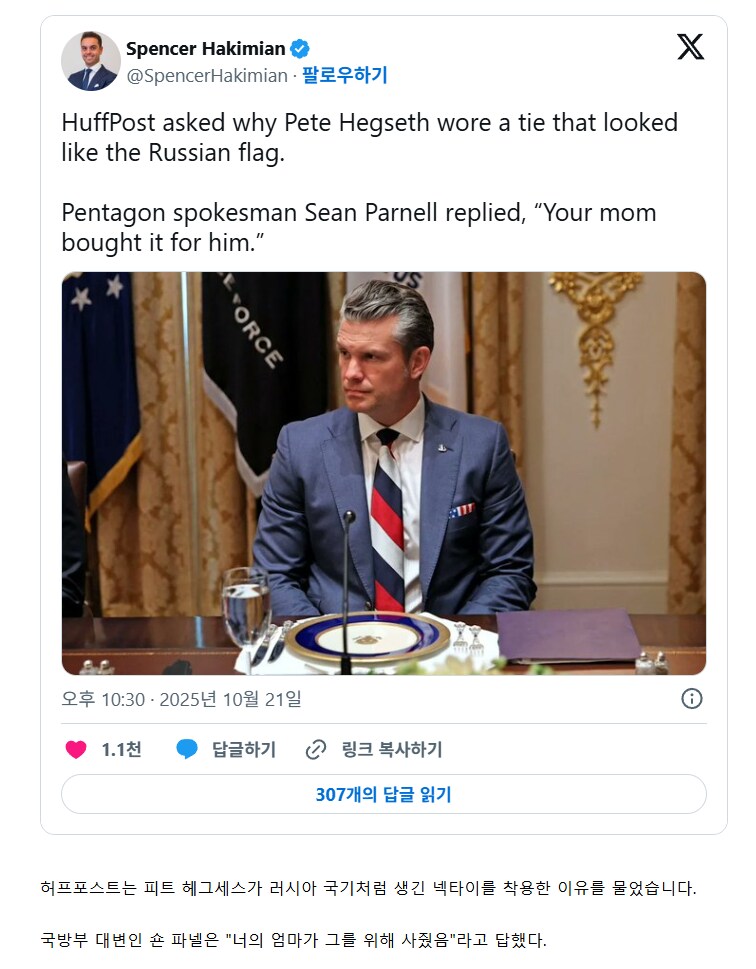Screen dimensions: 756x969
Task: Click Spencer Hakimian's profile picture
Action: pos(91,56)
